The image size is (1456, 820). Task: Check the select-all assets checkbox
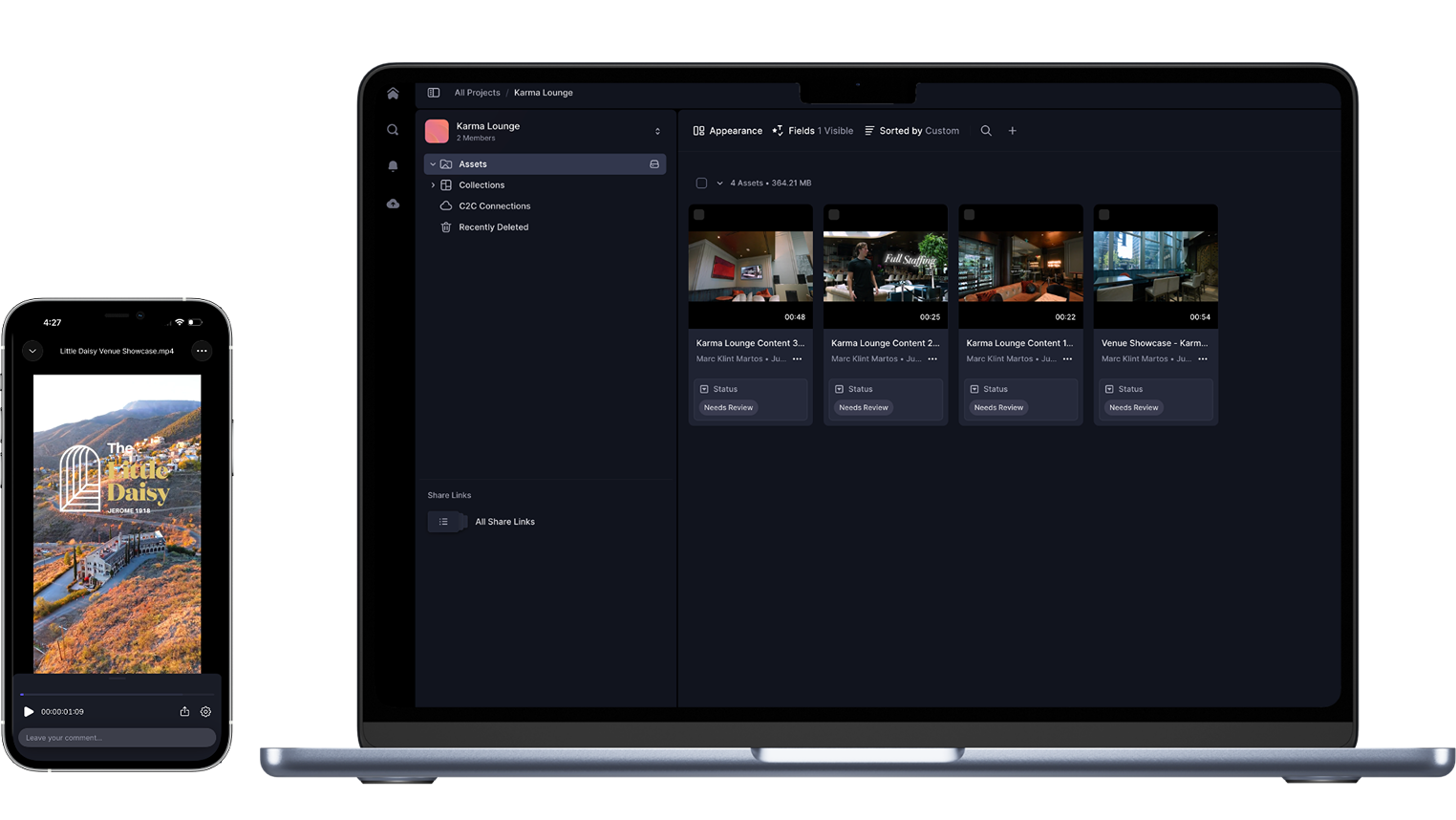click(x=701, y=183)
